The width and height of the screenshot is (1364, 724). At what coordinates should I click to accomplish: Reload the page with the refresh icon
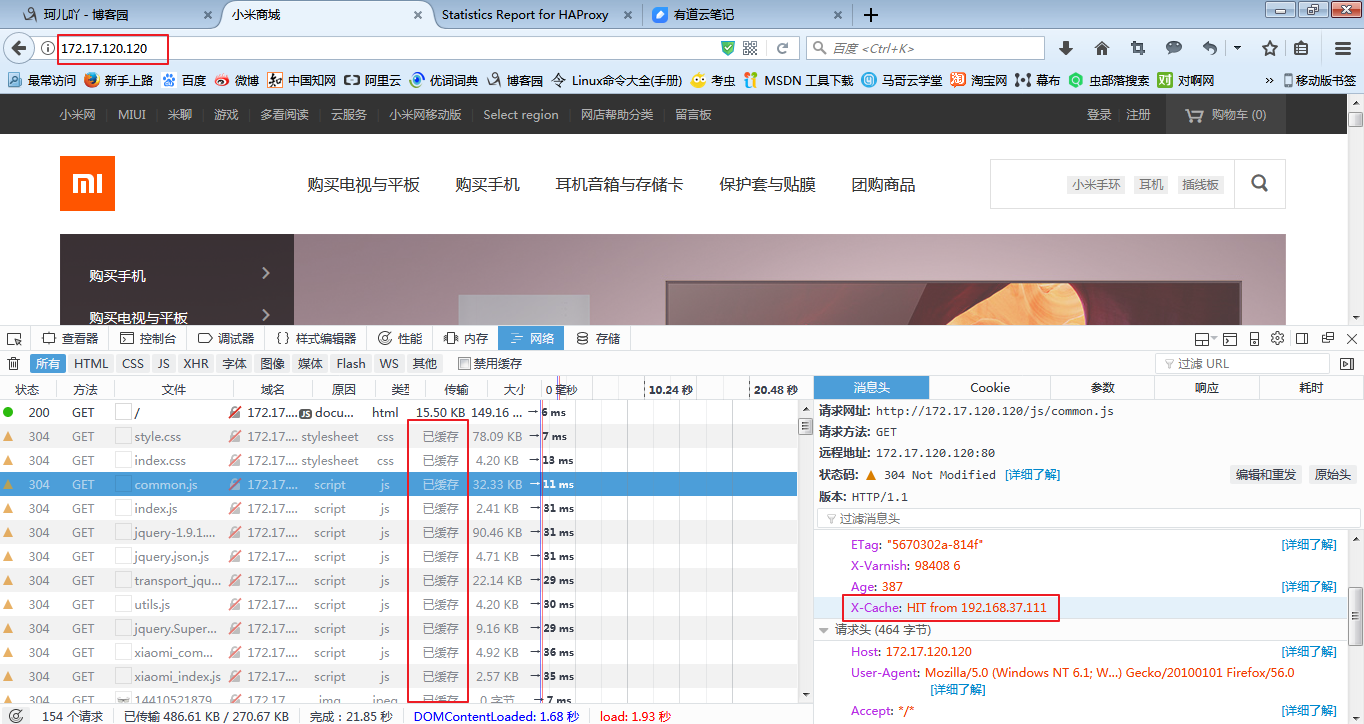click(x=783, y=47)
